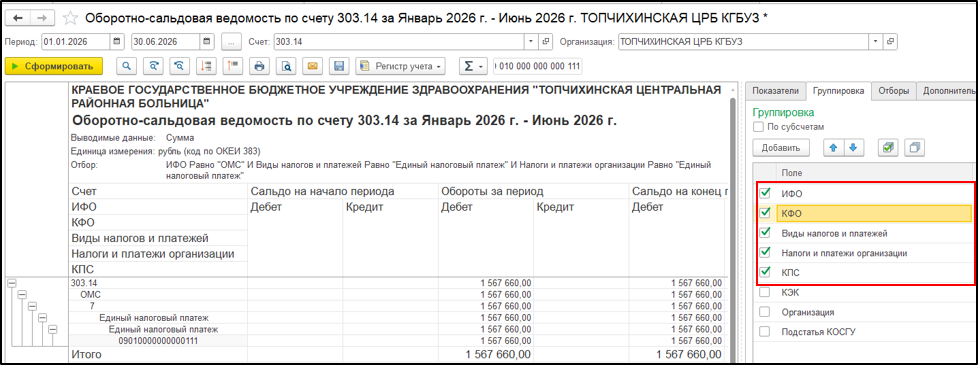The image size is (978, 365).
Task: Enable the Подстатья КОСГУ grouping field
Action: tap(765, 332)
